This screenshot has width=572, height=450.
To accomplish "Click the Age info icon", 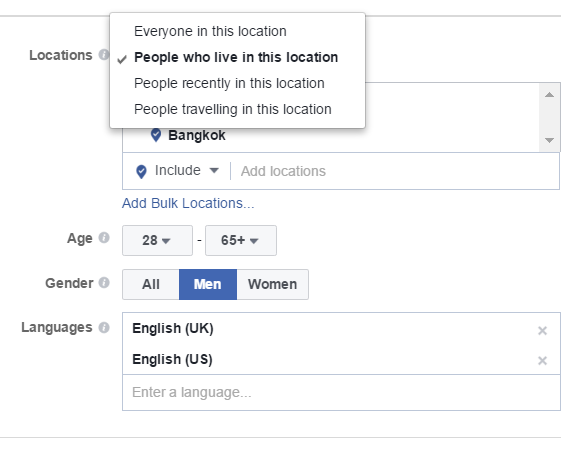I will click(104, 238).
